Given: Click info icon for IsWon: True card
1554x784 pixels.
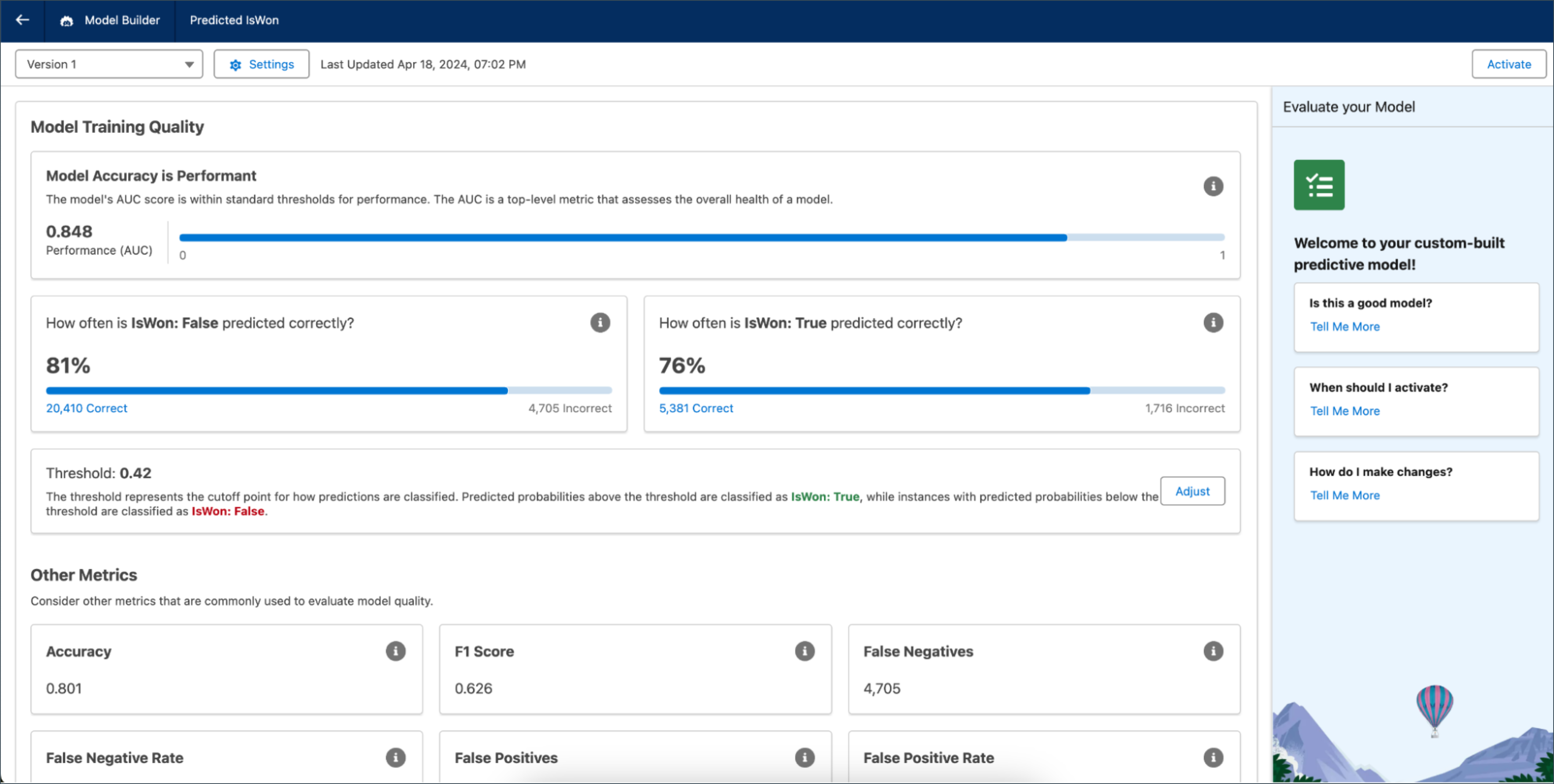Looking at the screenshot, I should [1213, 323].
